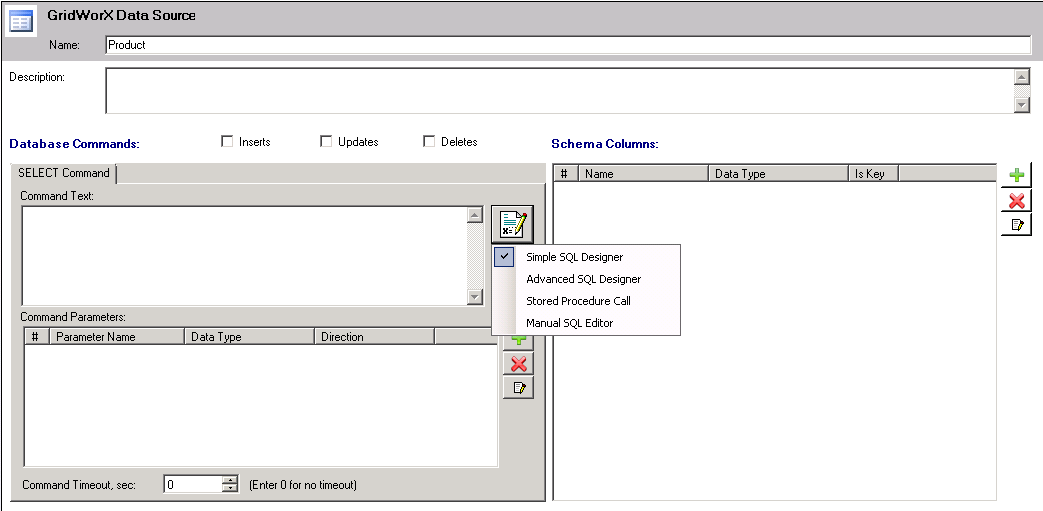Click Data Type header in Command Parameters
This screenshot has height=511, width=1043.
(249, 337)
